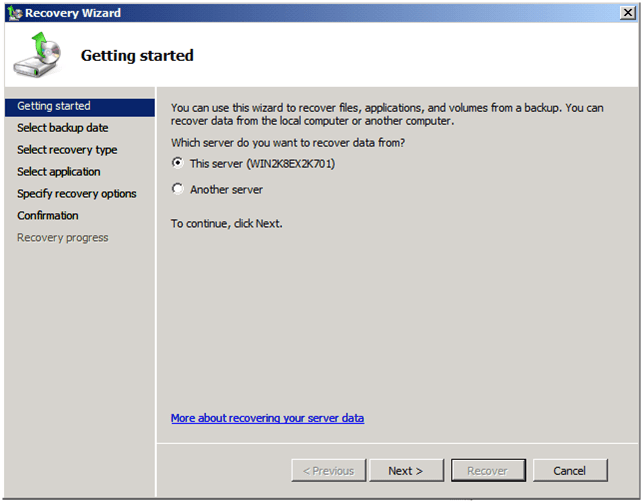The image size is (644, 504).
Task: Click the Recovery Wizard title bar icon
Action: (14, 13)
